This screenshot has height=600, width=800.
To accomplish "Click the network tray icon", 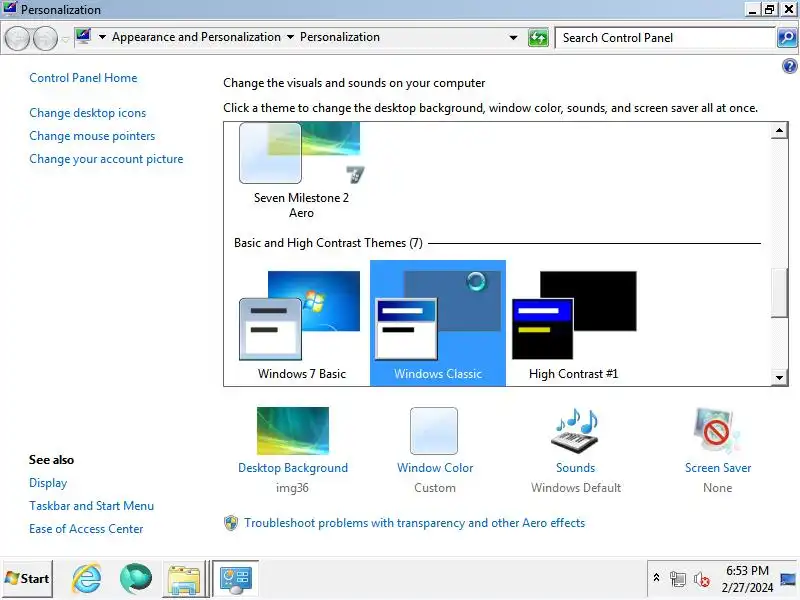I will 678,579.
